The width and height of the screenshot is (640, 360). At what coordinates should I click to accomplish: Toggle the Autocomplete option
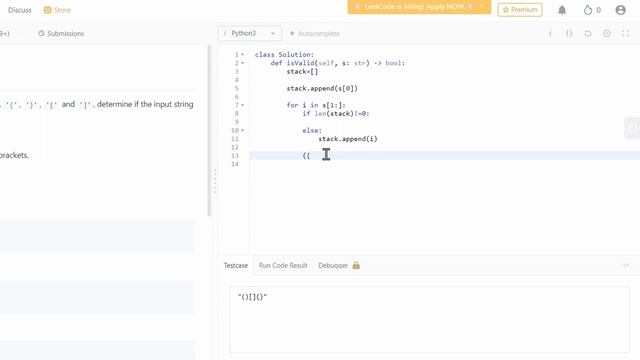pyautogui.click(x=314, y=33)
